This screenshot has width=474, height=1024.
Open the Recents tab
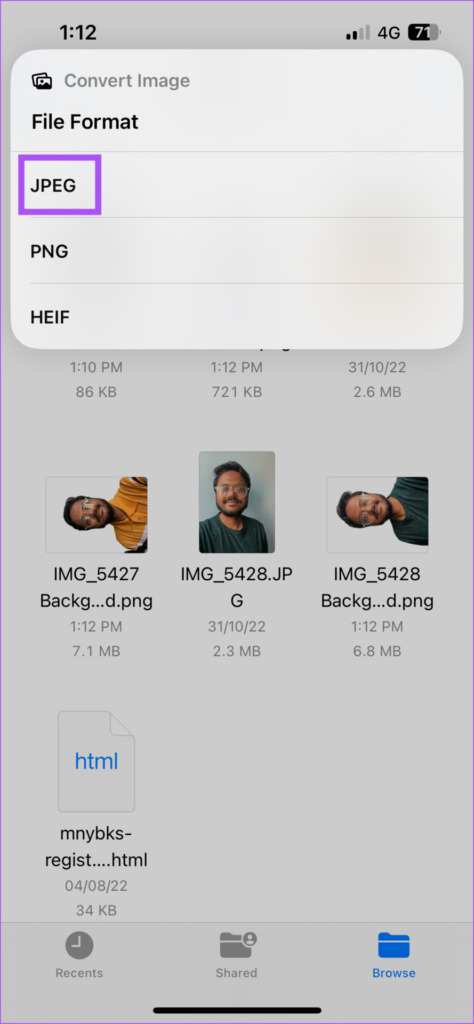pyautogui.click(x=79, y=955)
